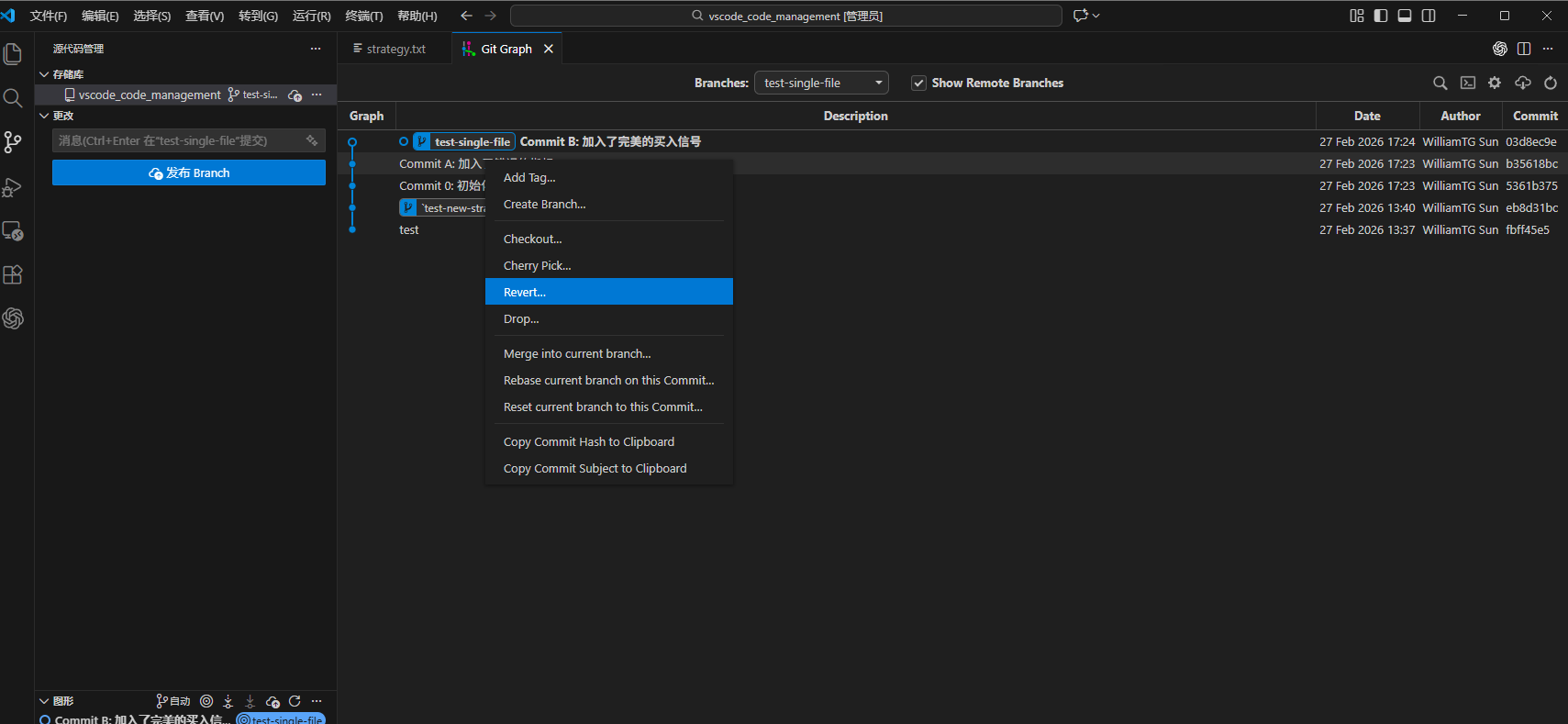Screen dimensions: 1568x724
Task: Click the fetch arrow icon in 图形 toolbar
Action: (228, 701)
